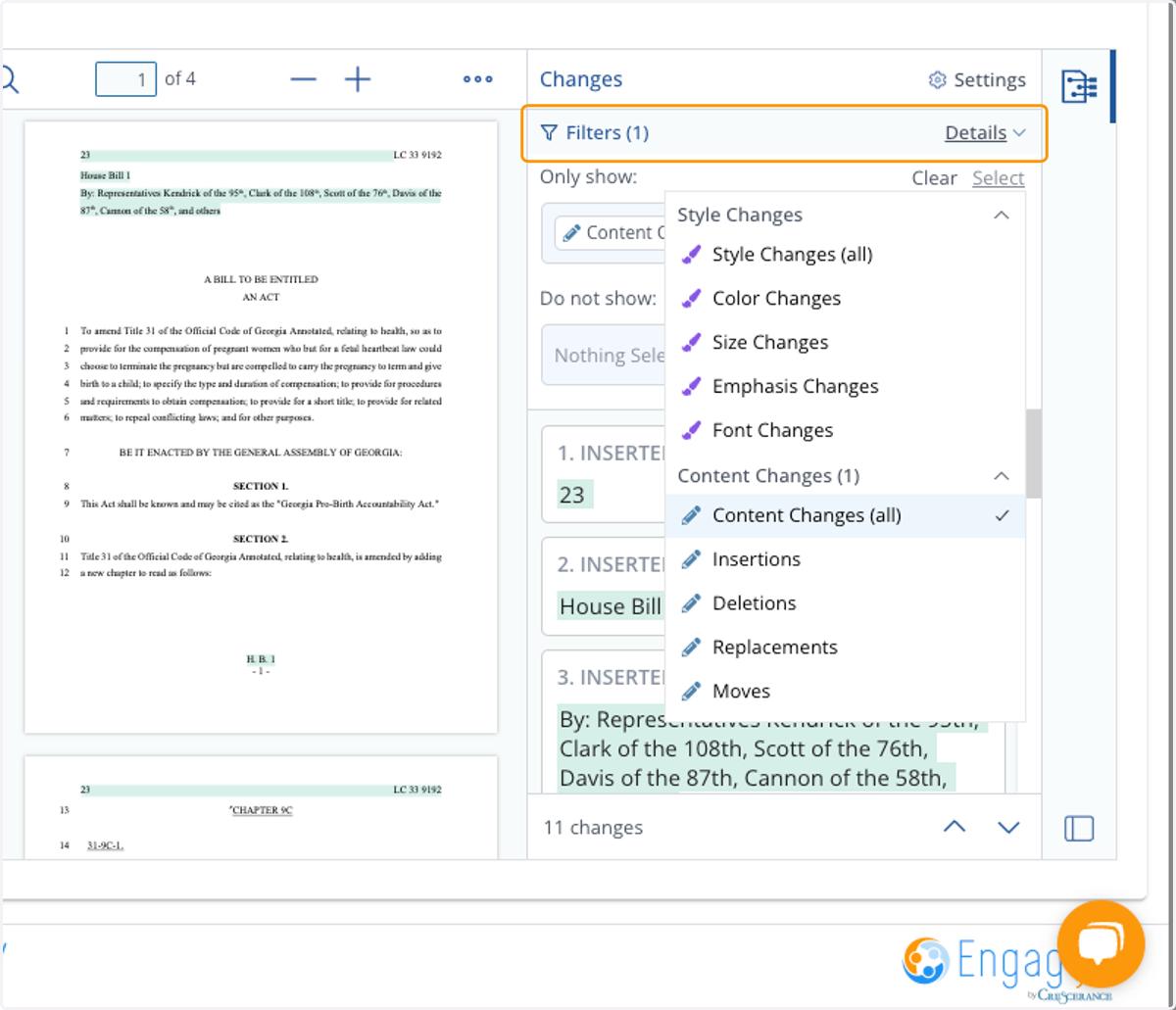Viewport: 1176px width, 1010px height.
Task: Select Deletions filter option
Action: coord(845,603)
